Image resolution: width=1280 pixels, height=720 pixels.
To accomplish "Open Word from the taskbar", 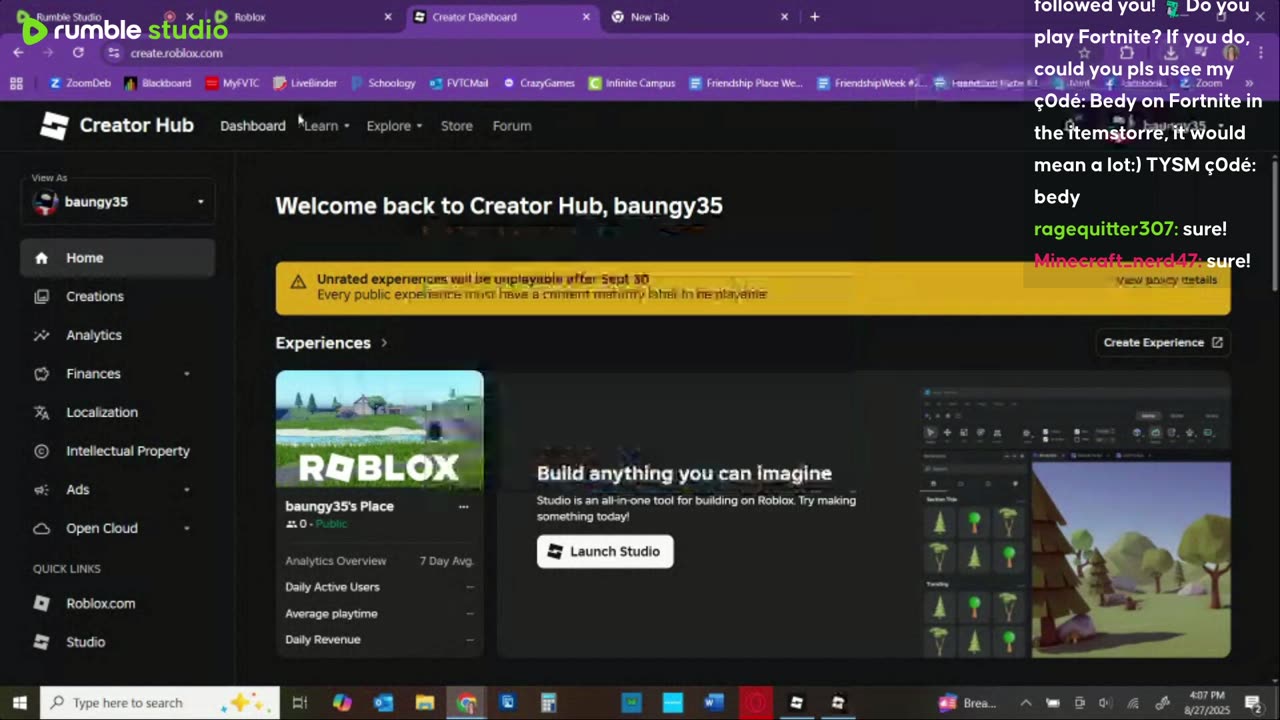I will coord(713,703).
